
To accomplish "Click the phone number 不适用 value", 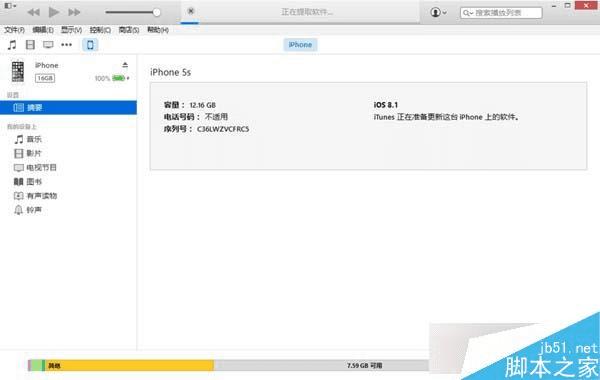I will (x=216, y=117).
